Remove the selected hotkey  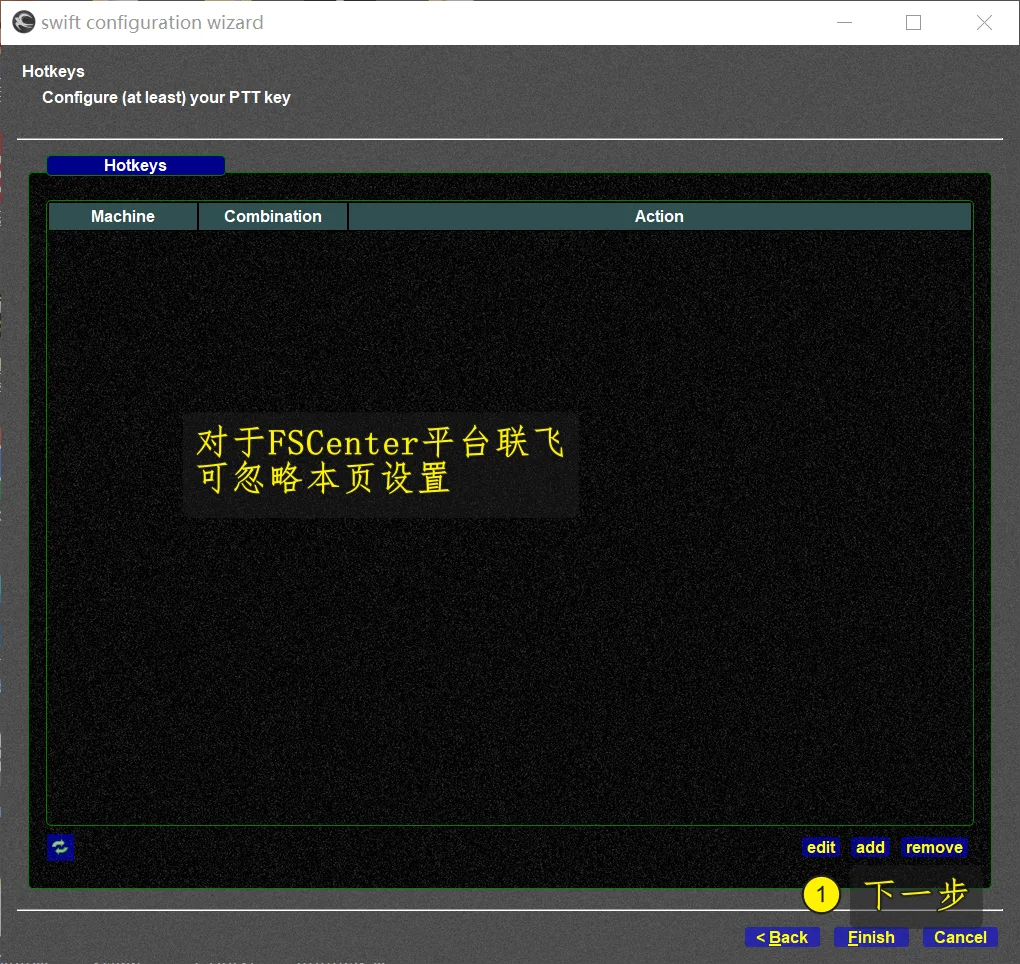pyautogui.click(x=934, y=847)
